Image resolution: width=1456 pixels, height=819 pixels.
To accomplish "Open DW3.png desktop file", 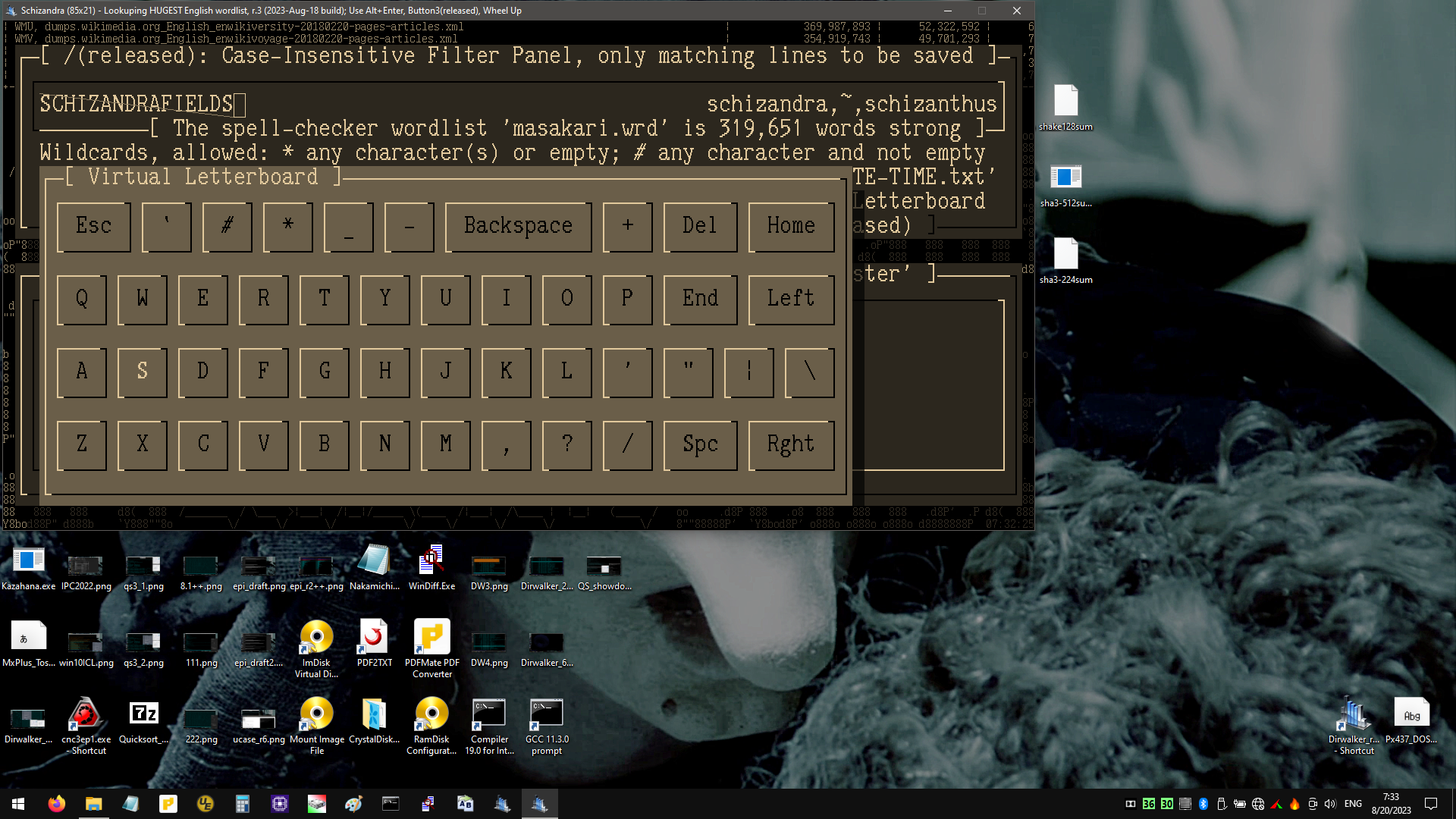I will point(489,572).
